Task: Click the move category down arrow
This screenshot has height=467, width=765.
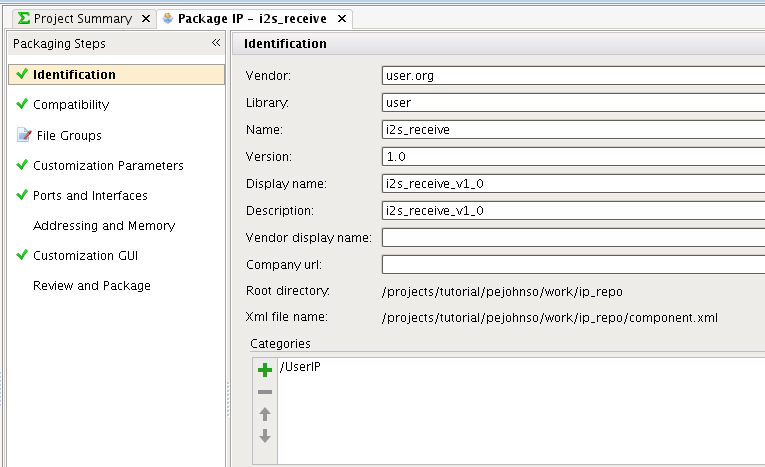Action: (x=265, y=436)
